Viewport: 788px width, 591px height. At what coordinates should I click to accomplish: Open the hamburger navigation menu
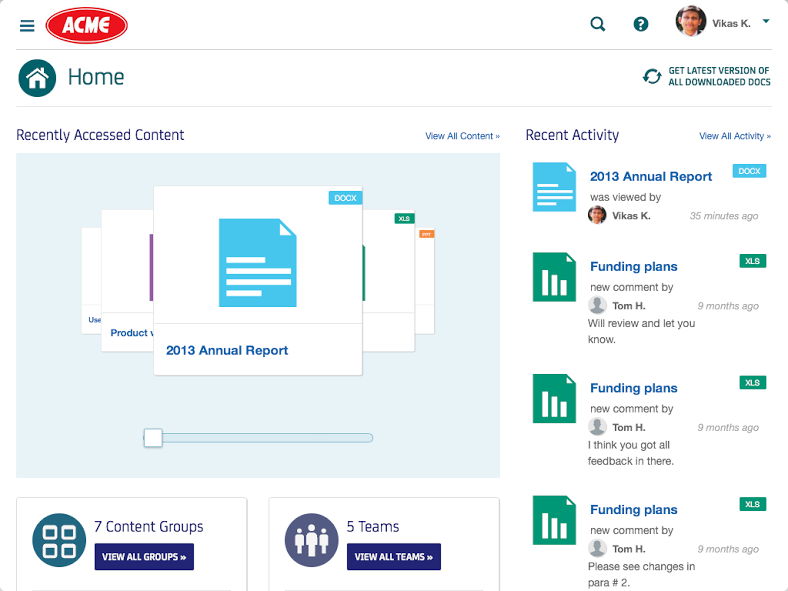(27, 26)
